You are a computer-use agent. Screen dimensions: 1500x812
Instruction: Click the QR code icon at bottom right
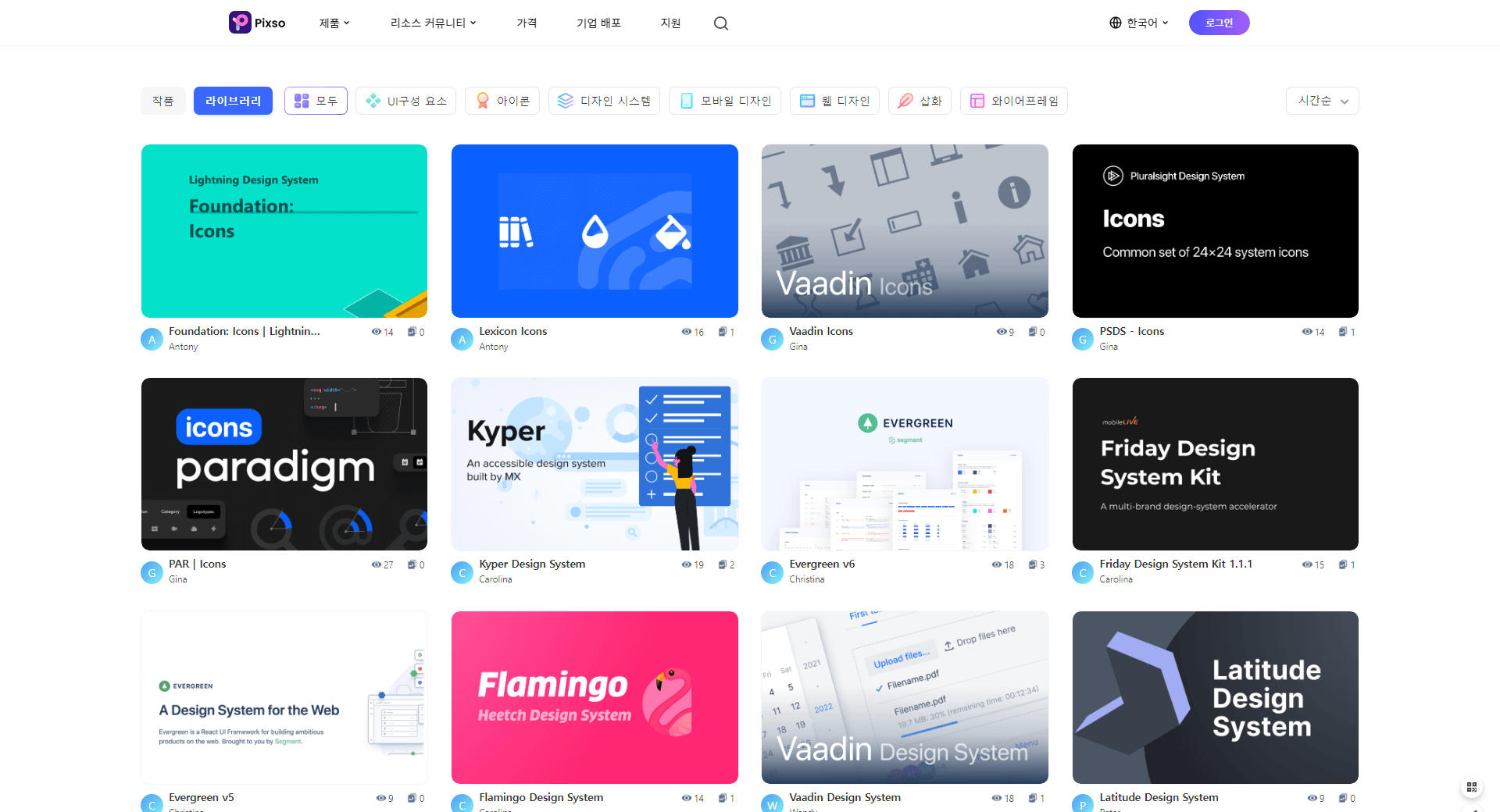point(1472,787)
